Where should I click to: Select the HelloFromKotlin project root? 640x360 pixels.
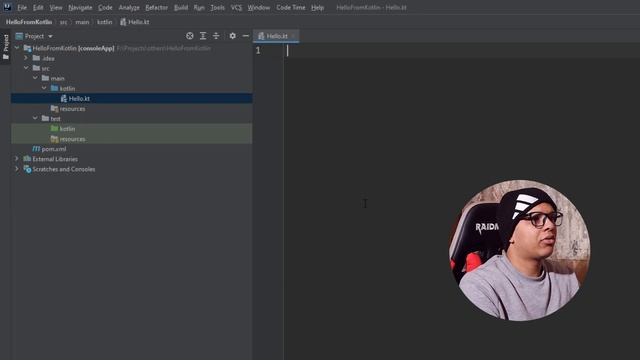point(73,48)
